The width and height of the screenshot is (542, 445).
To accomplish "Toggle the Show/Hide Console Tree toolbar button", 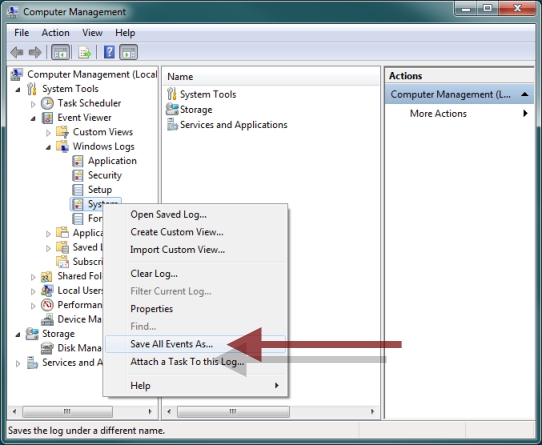I will tap(60, 53).
